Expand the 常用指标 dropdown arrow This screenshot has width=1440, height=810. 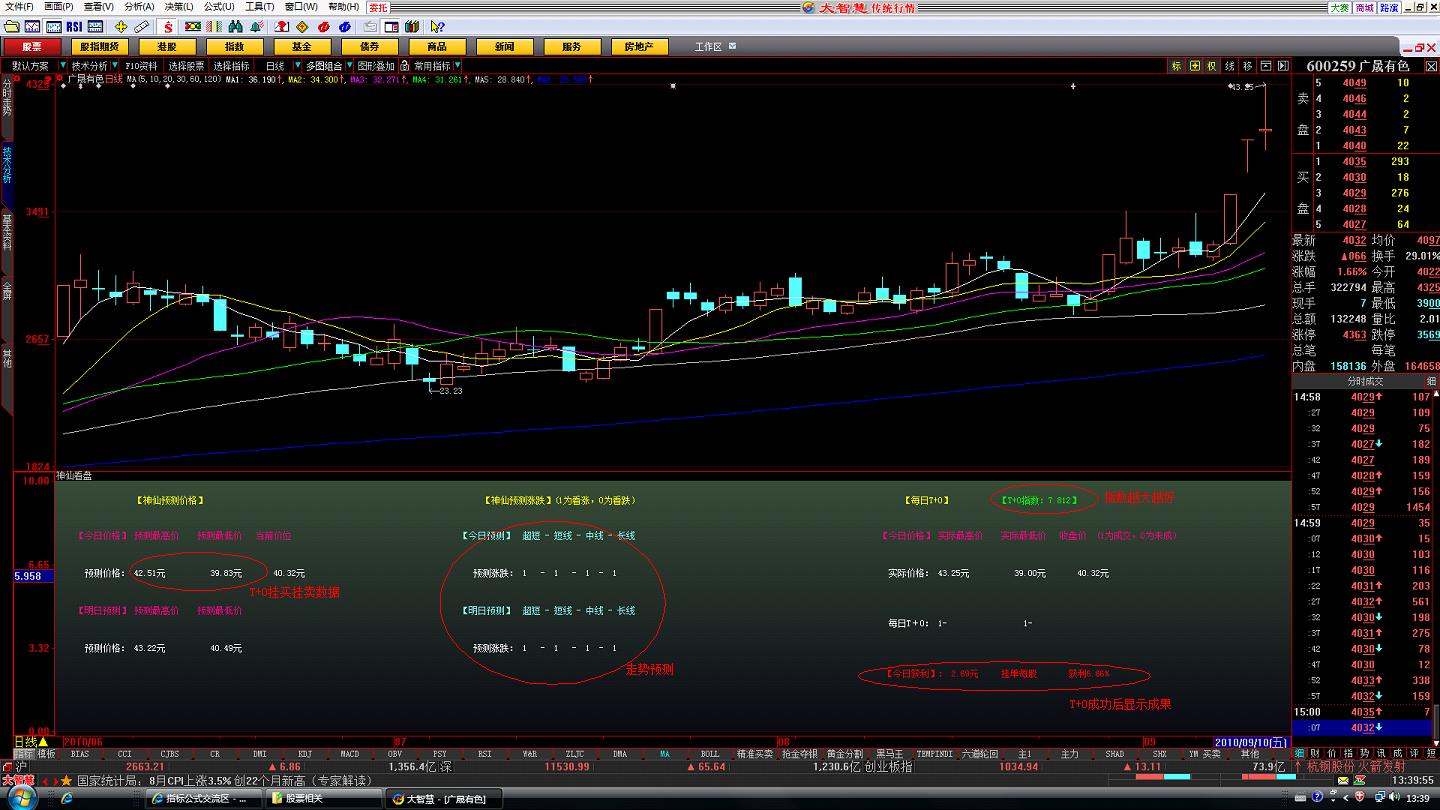pos(459,66)
